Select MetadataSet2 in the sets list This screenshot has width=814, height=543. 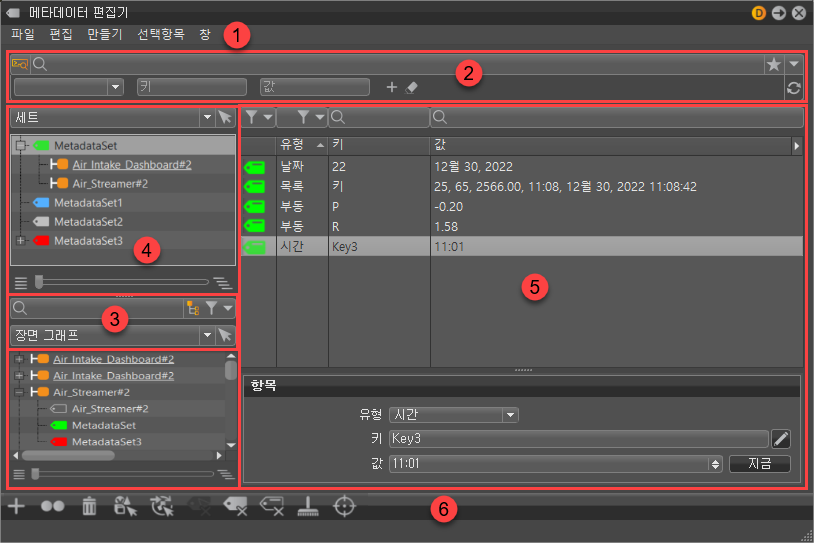tap(88, 222)
